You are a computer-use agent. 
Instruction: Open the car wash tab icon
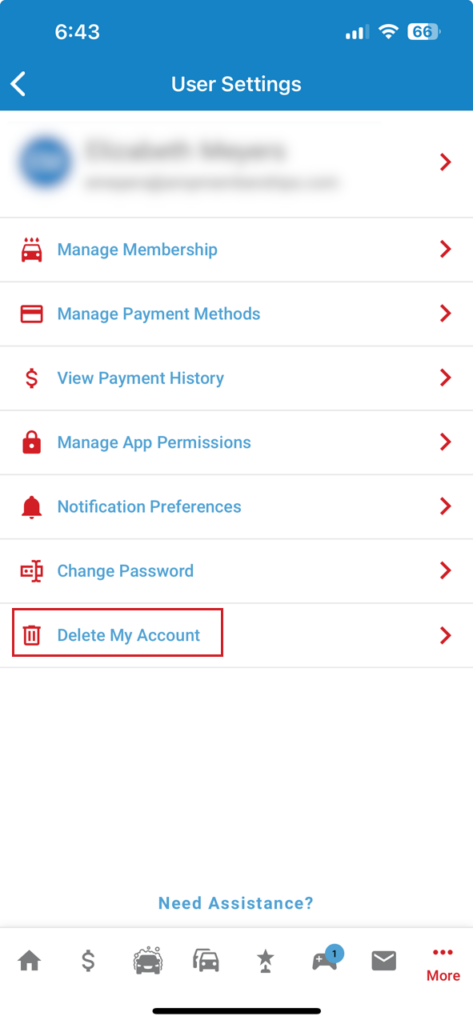(147, 961)
